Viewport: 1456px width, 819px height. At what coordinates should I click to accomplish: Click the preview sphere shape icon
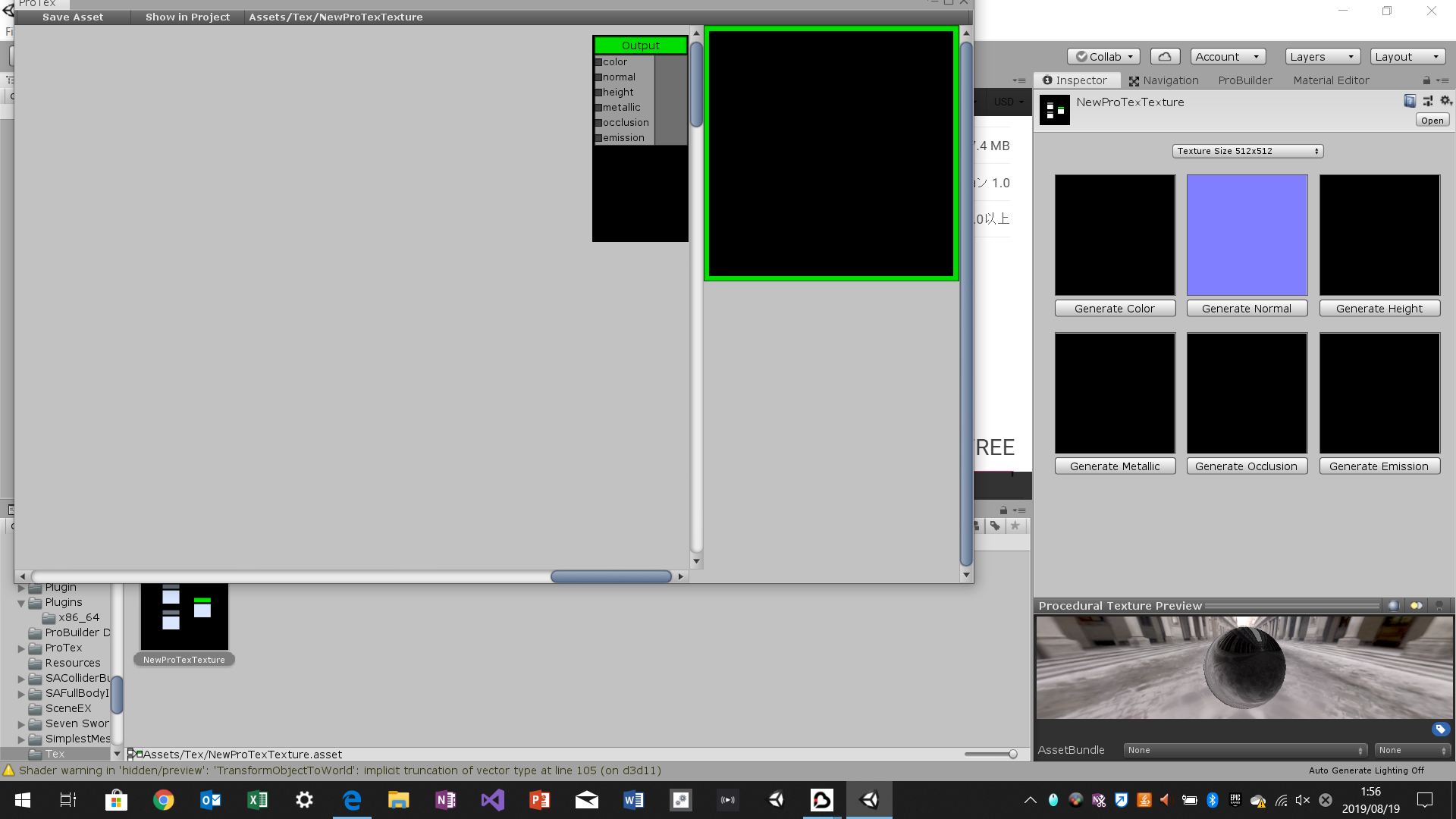click(1393, 606)
